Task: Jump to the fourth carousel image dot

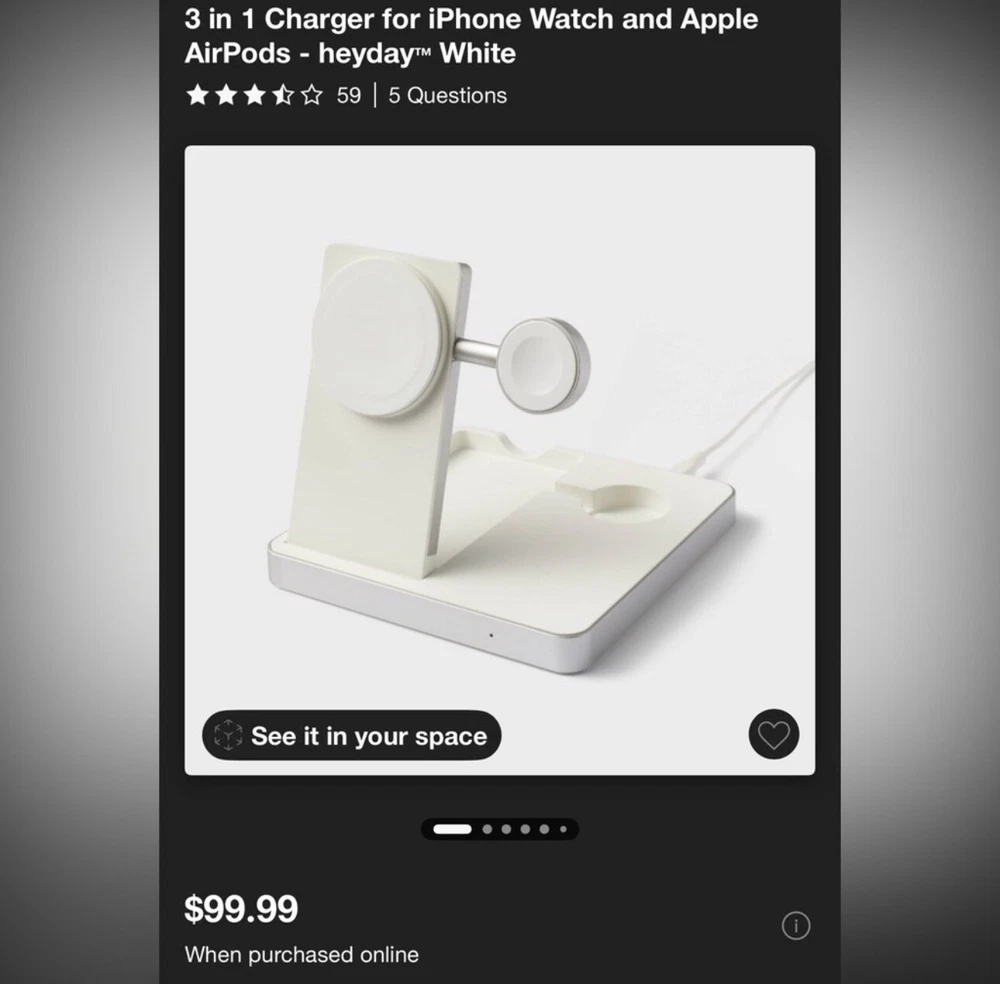Action: tap(525, 829)
